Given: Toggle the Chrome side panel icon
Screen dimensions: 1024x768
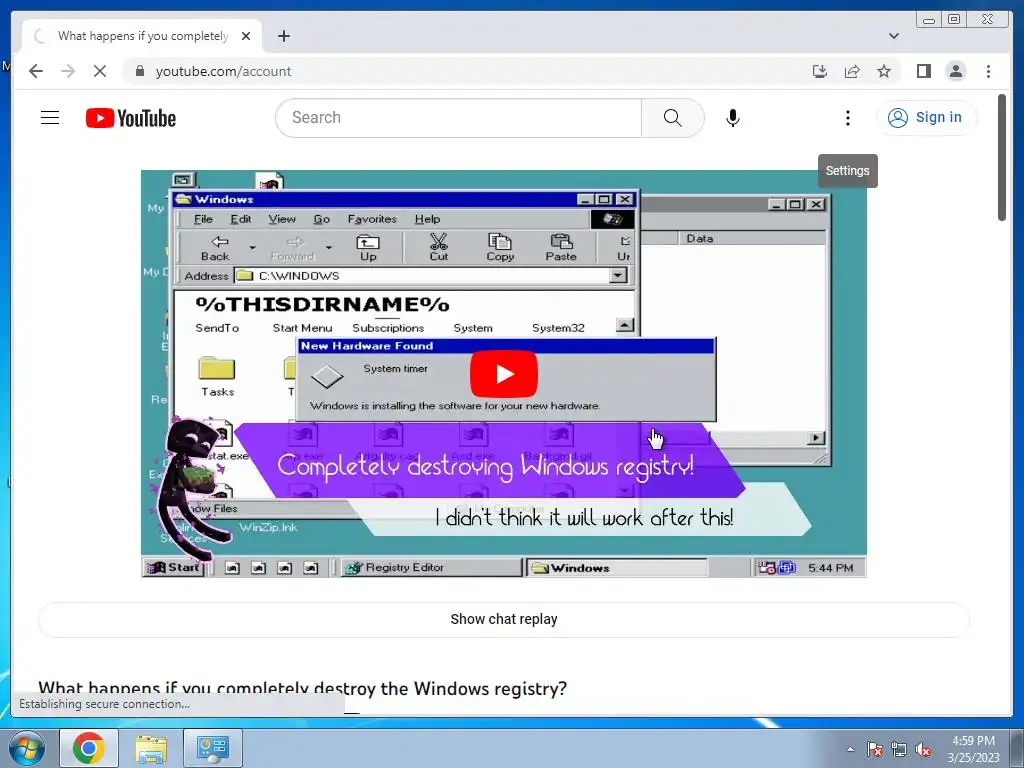Looking at the screenshot, I should coord(923,71).
